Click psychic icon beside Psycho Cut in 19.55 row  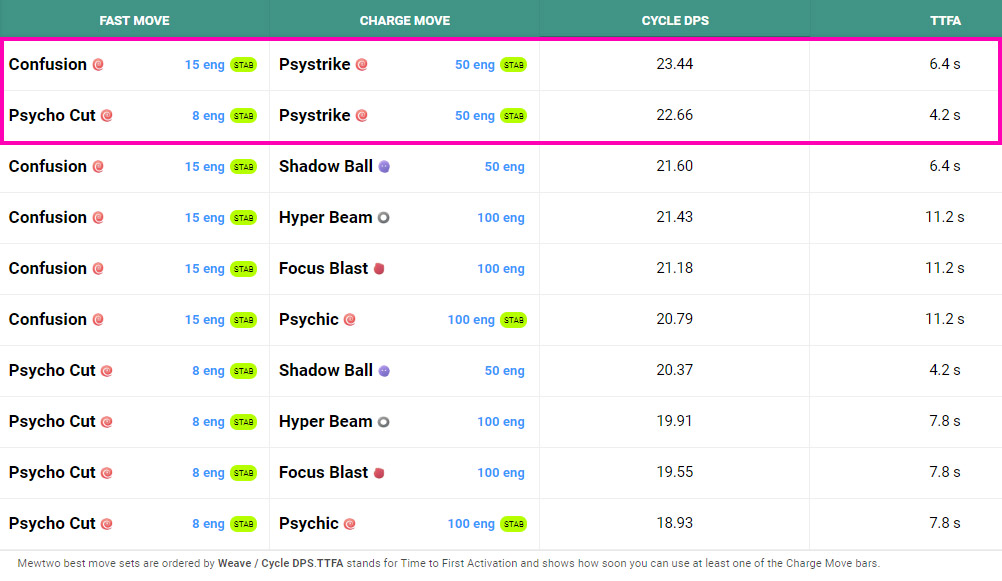coord(107,473)
